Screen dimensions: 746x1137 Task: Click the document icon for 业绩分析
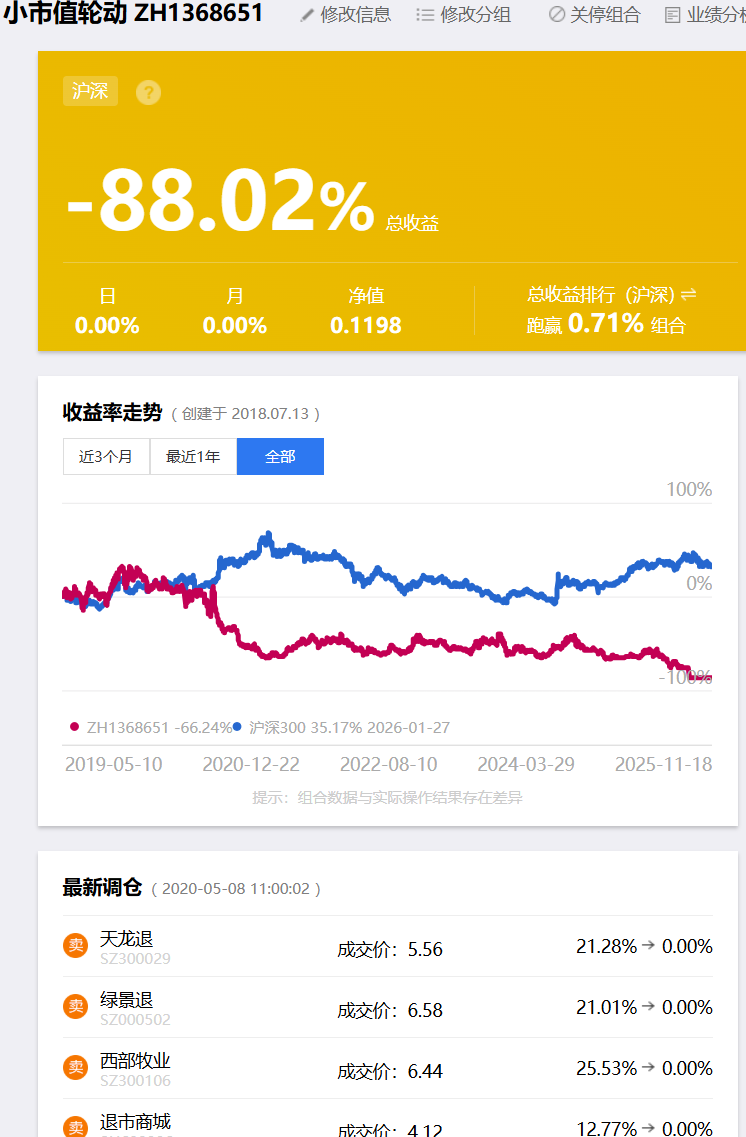pos(673,15)
